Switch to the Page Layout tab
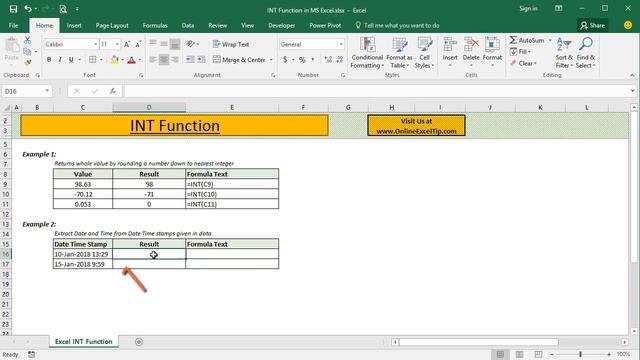Screen dimensions: 640x360 pyautogui.click(x=112, y=25)
